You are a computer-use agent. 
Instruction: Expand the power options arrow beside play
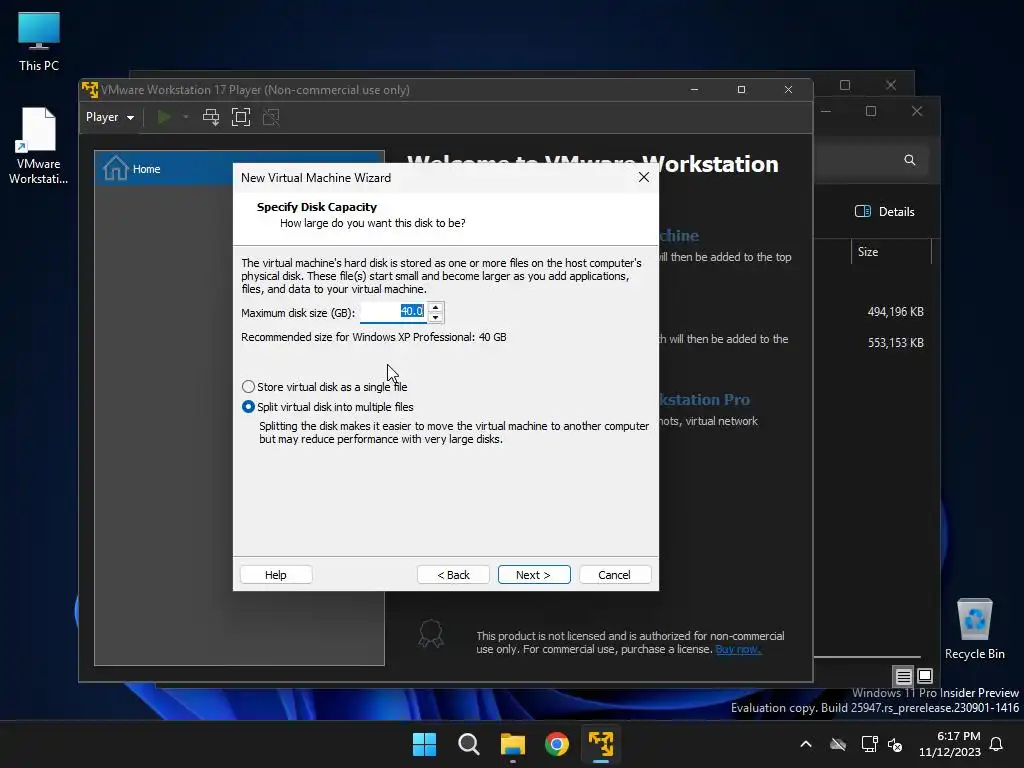click(x=186, y=117)
